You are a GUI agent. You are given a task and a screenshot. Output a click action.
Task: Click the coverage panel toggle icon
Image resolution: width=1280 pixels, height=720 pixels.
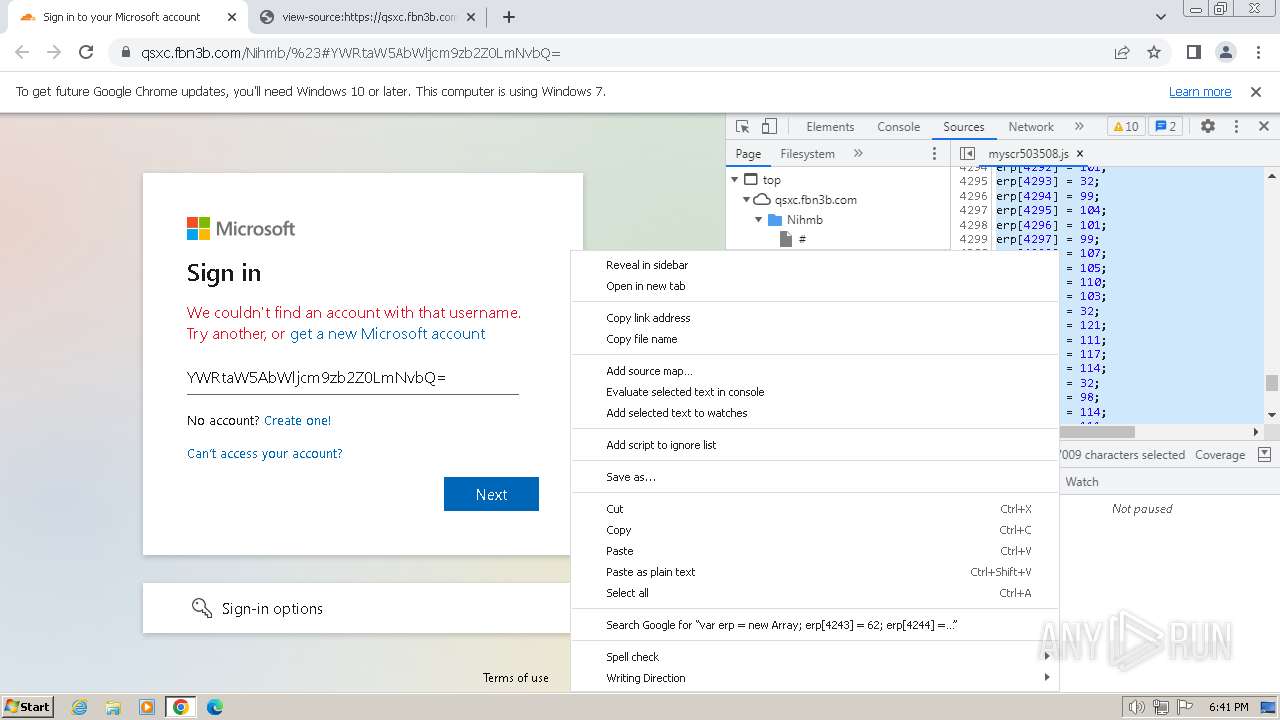pyautogui.click(x=1264, y=454)
